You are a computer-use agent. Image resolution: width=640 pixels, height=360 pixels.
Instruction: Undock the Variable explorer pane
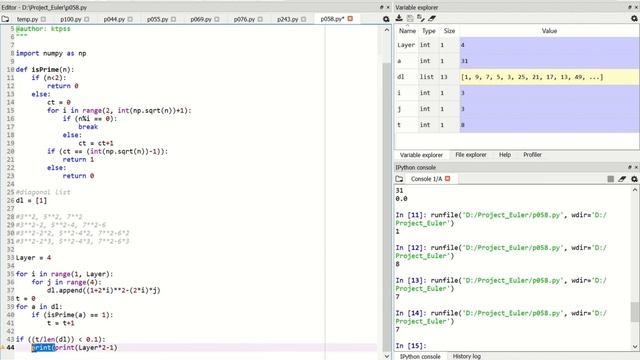(x=630, y=7)
